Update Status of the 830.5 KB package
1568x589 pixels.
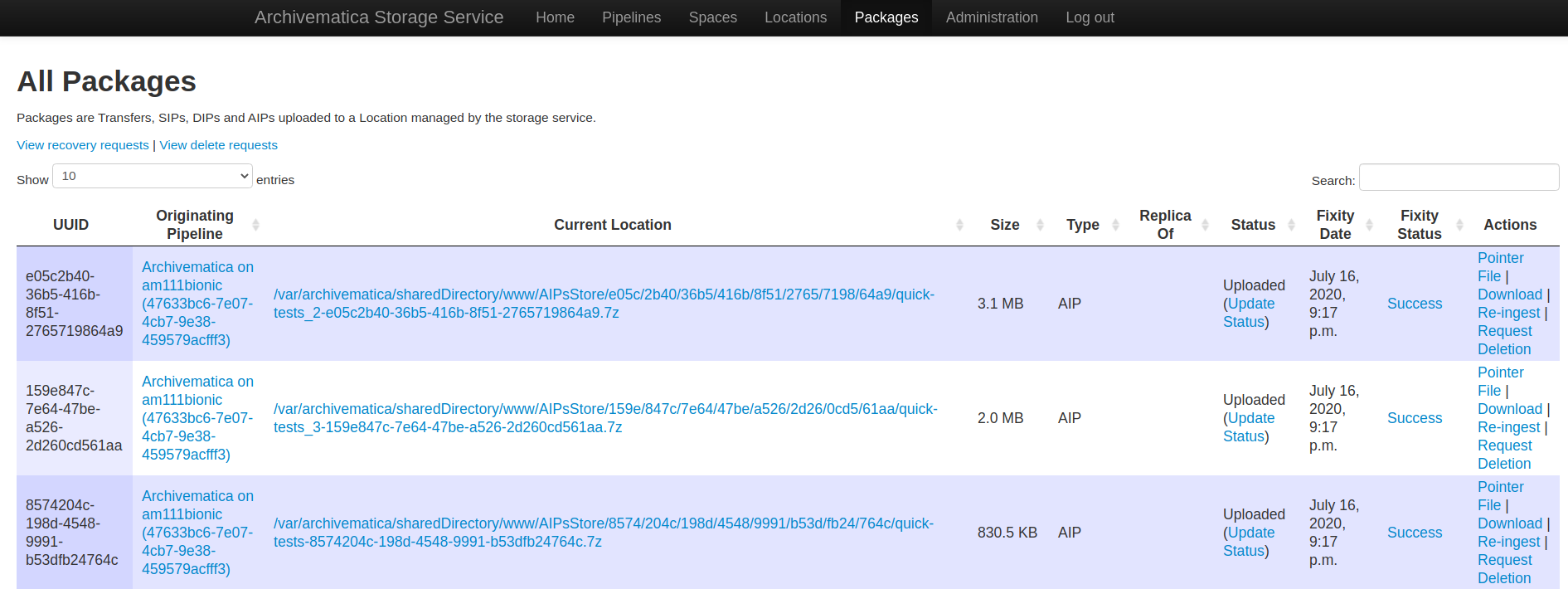pyautogui.click(x=1249, y=542)
